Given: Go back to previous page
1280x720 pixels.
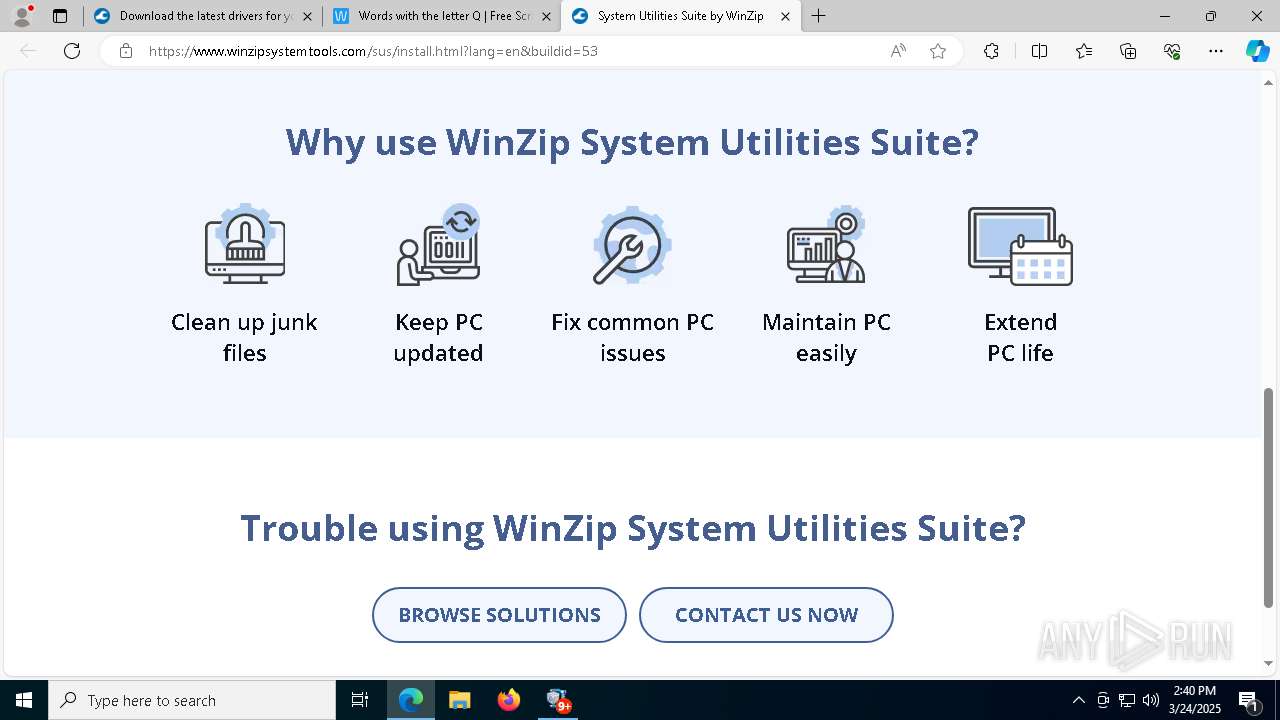Looking at the screenshot, I should coord(28,51).
